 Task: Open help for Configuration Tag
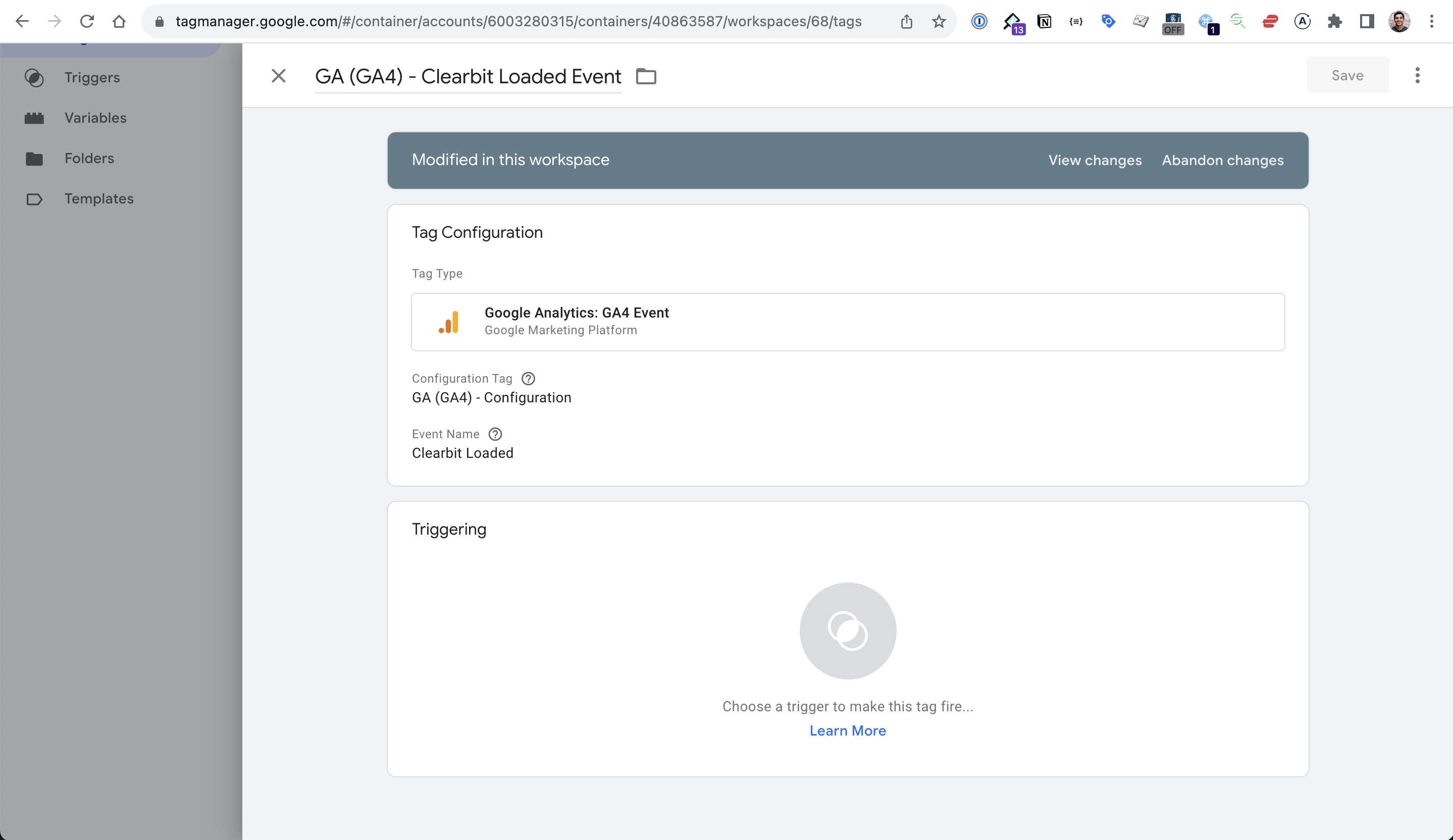pos(528,378)
